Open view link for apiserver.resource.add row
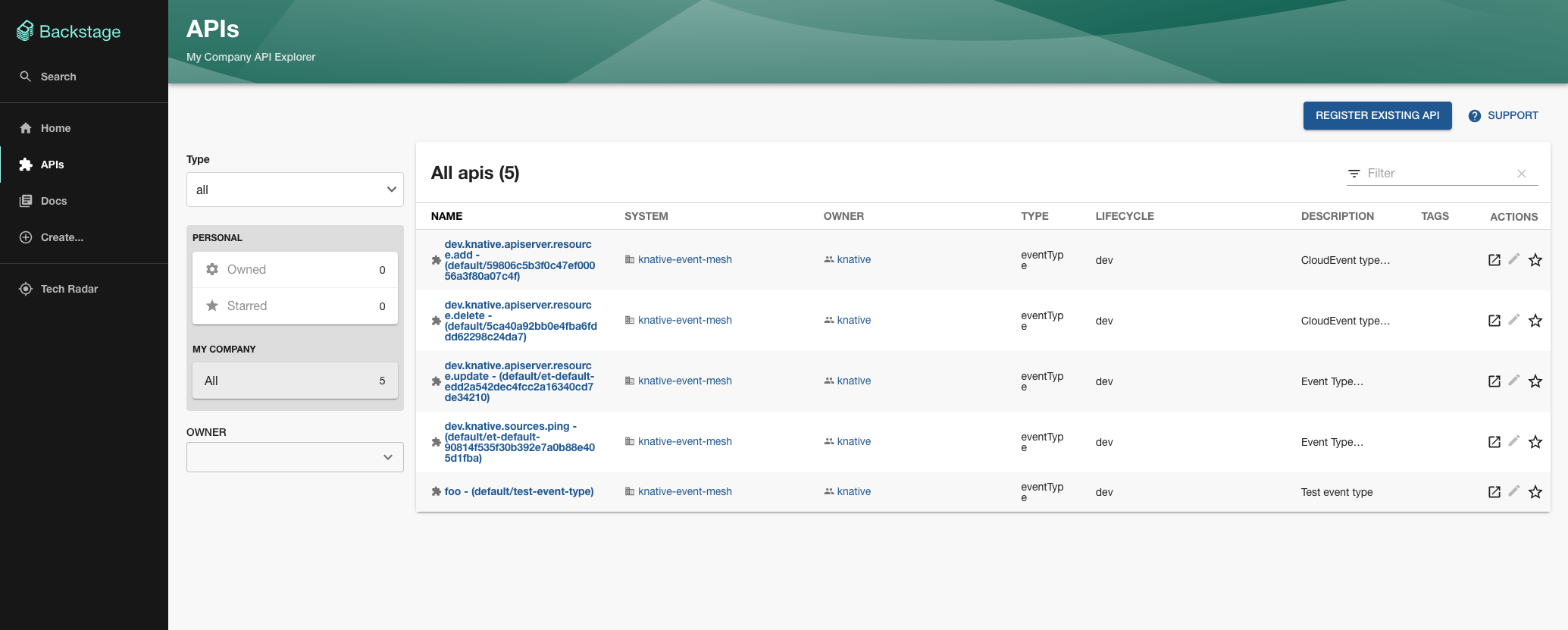 point(1494,260)
